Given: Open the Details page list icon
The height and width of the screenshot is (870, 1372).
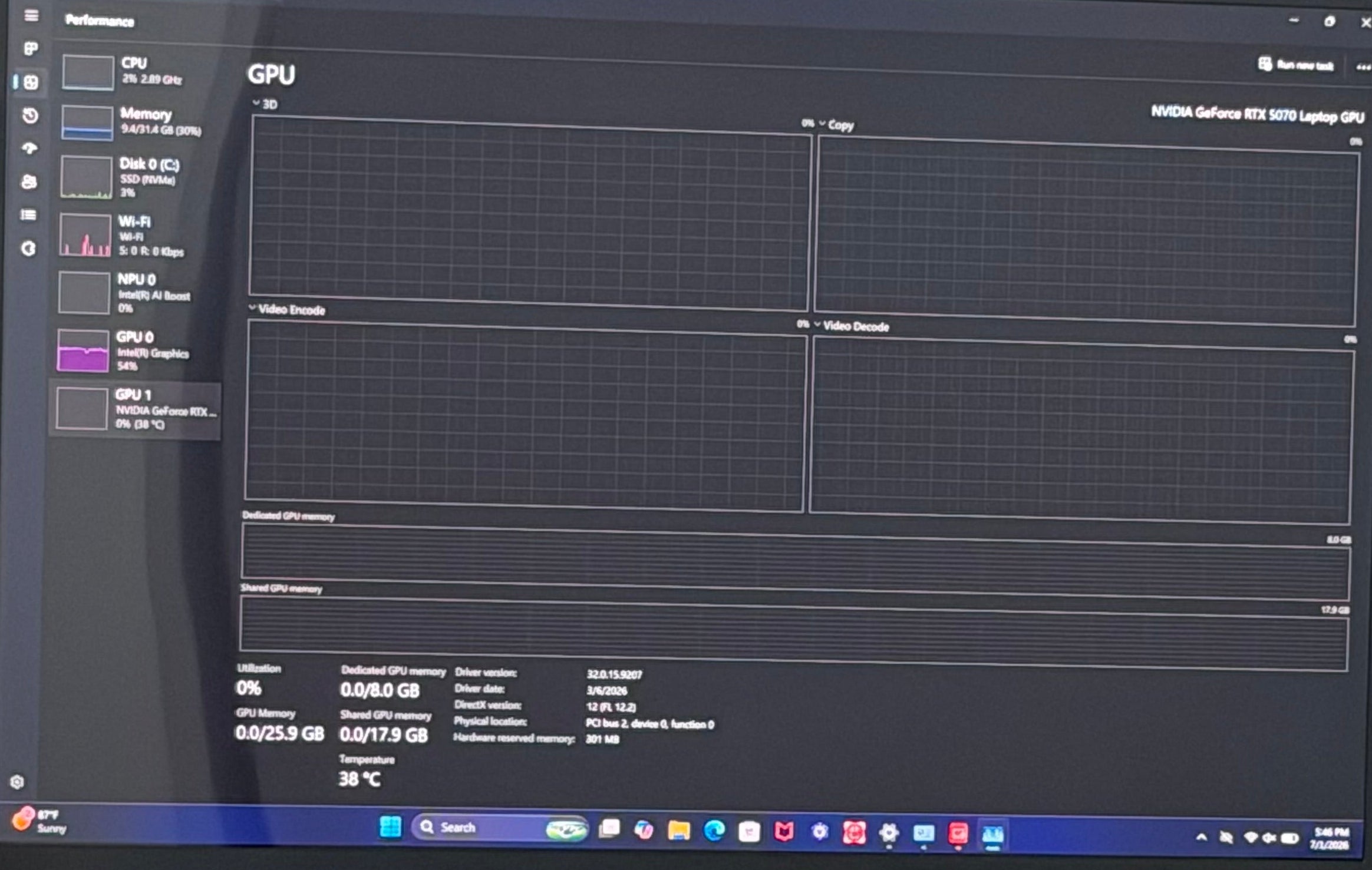Looking at the screenshot, I should (28, 215).
